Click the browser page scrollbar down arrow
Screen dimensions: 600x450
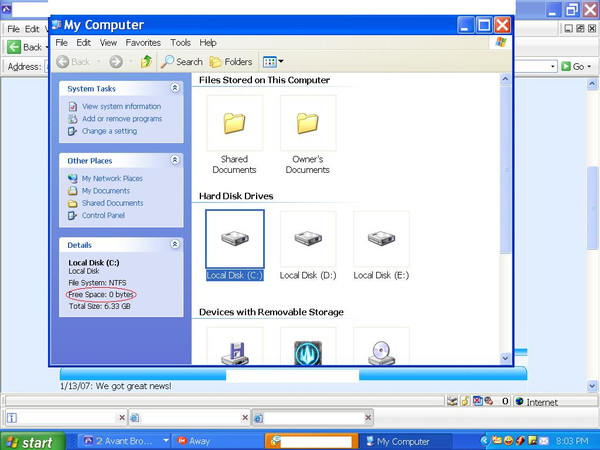click(592, 386)
